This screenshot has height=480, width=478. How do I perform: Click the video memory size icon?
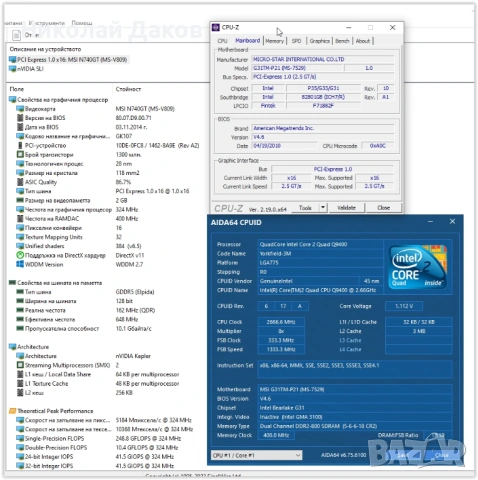20,200
